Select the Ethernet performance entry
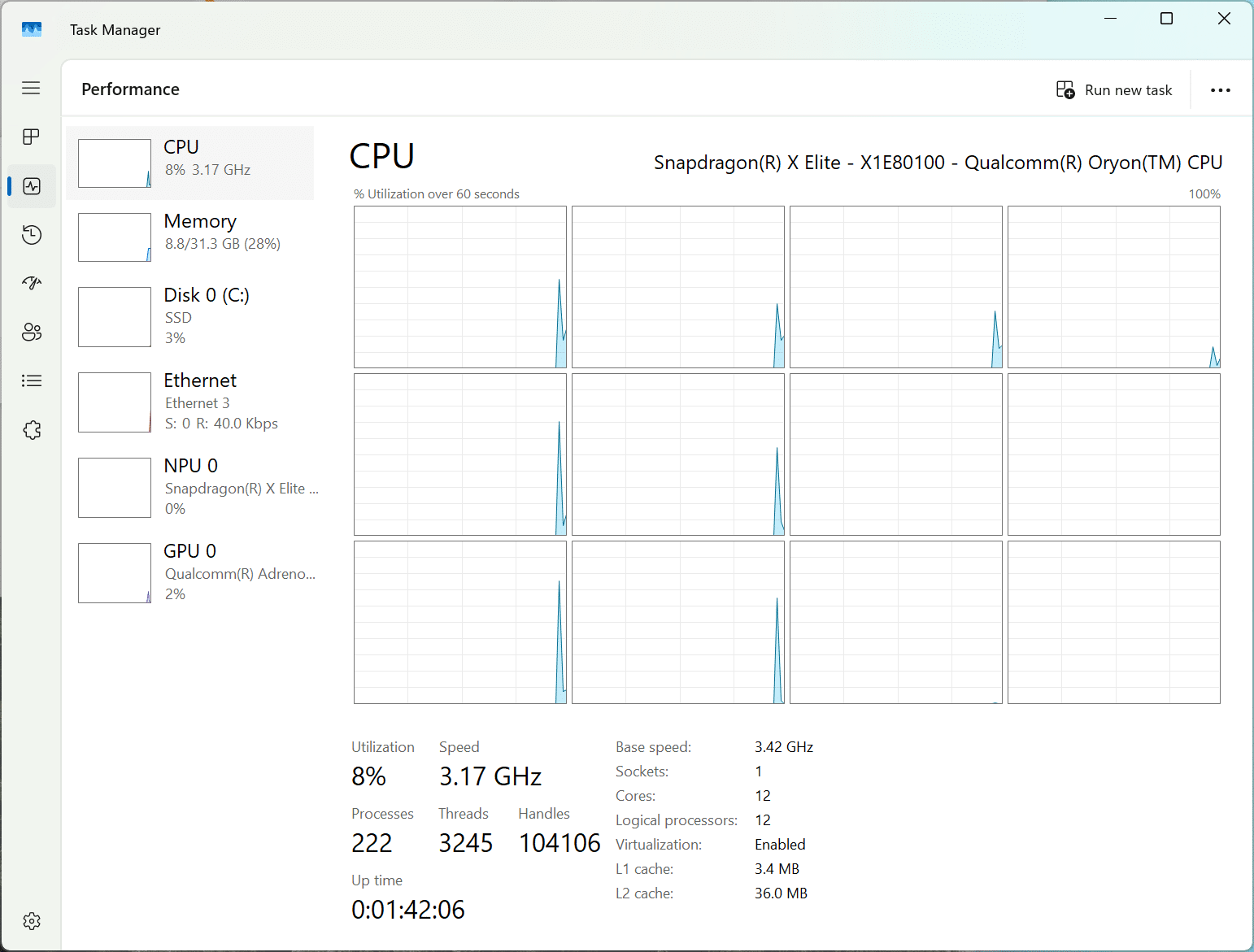Viewport: 1254px width, 952px height. [x=190, y=402]
